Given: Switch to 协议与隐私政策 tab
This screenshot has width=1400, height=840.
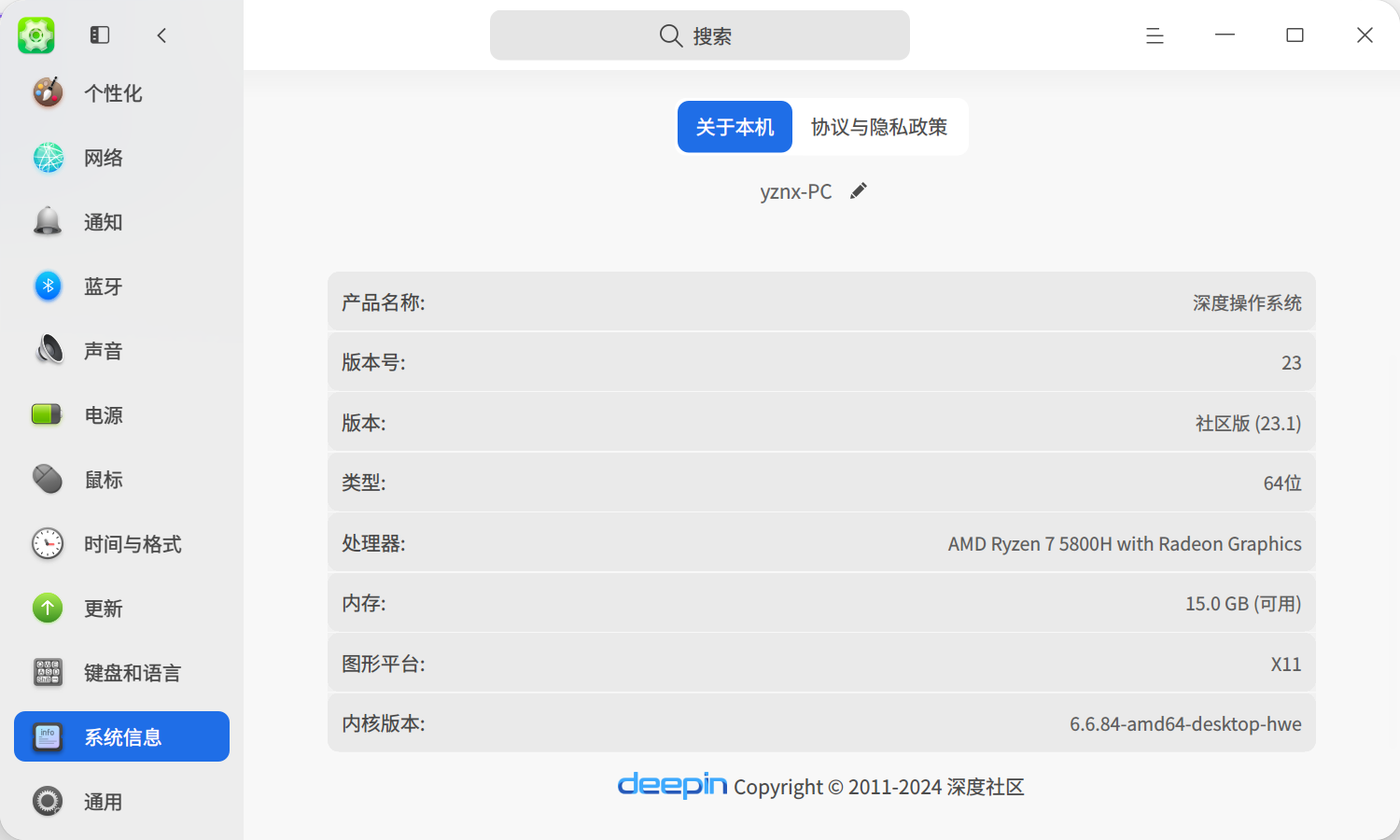Looking at the screenshot, I should tap(879, 127).
